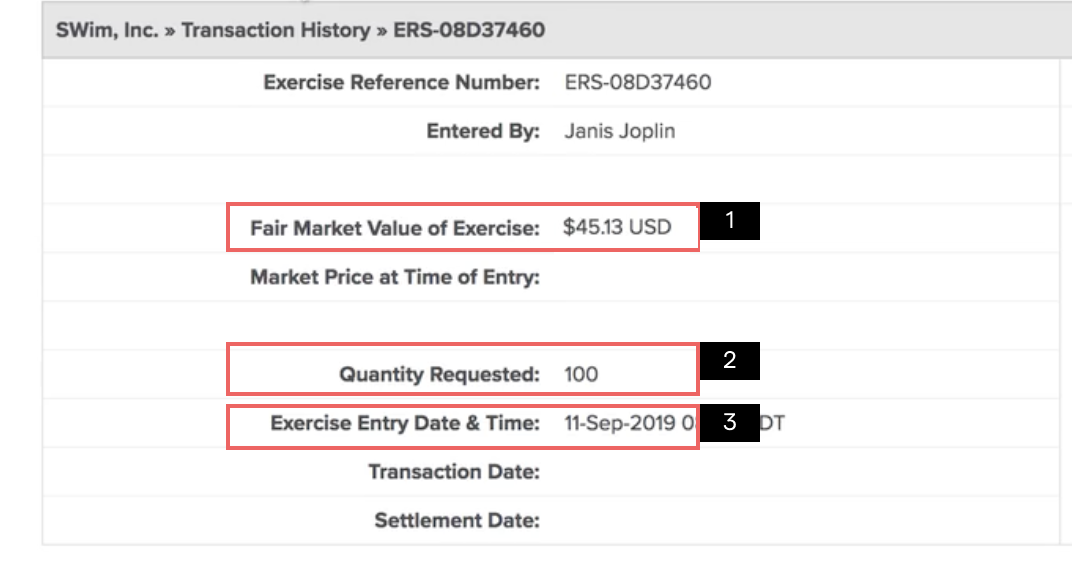The width and height of the screenshot is (1072, 576).
Task: Click the Settlement Date label
Action: (x=457, y=520)
